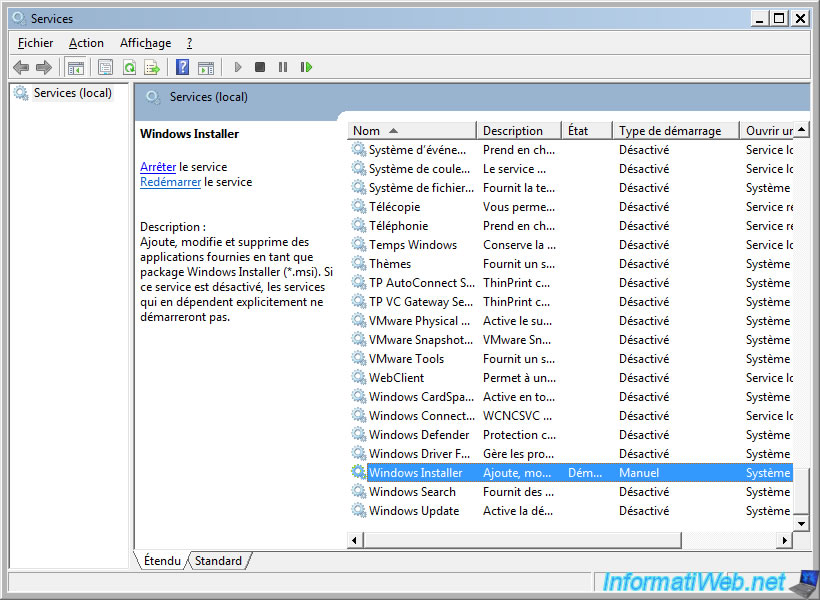Viewport: 820px width, 600px height.
Task: Select the gear icon beside Temps Windows
Action: click(359, 245)
